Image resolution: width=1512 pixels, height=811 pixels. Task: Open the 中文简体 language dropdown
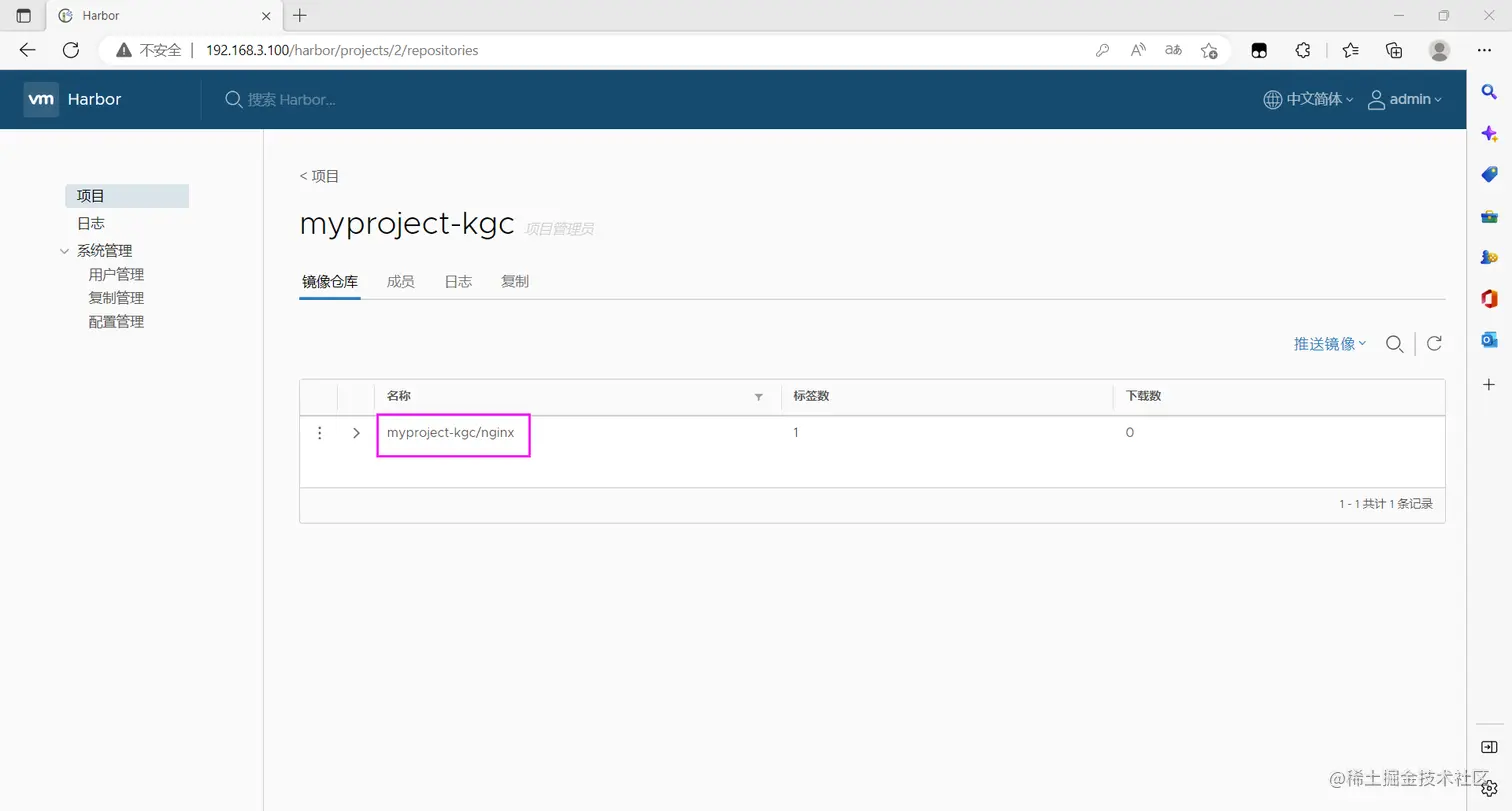[x=1319, y=99]
